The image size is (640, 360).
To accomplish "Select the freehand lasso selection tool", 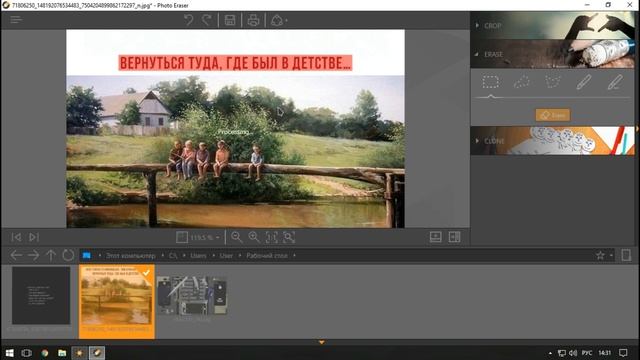I will 522,82.
